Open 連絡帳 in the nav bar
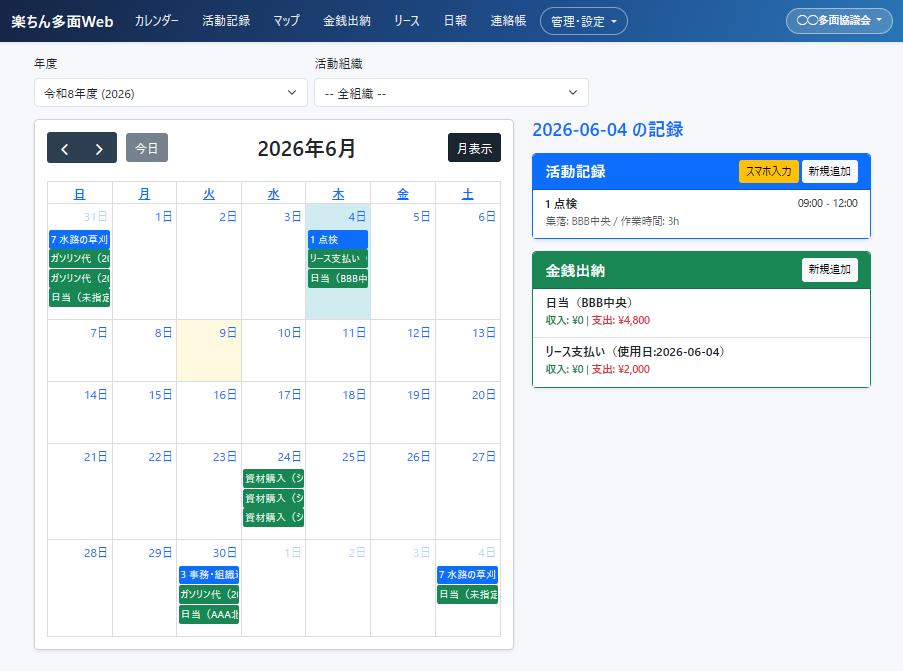 [x=508, y=21]
